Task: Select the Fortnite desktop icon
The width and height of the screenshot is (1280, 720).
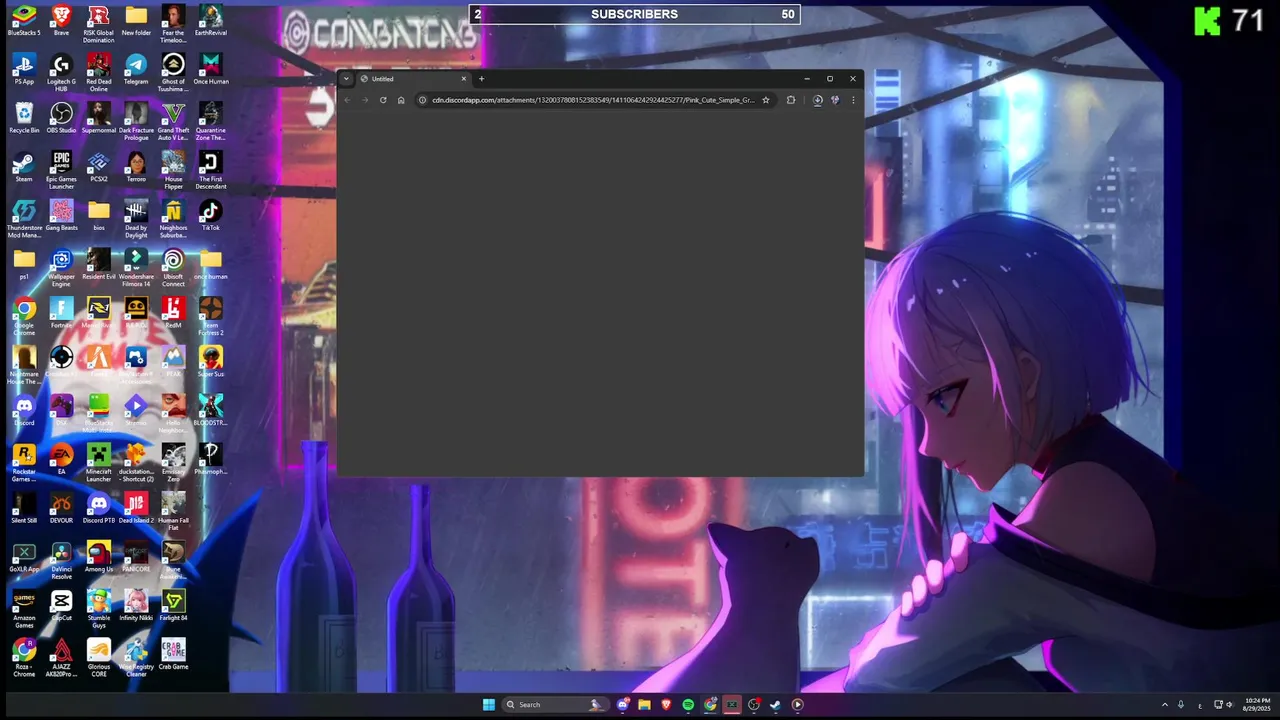Action: 61,314
